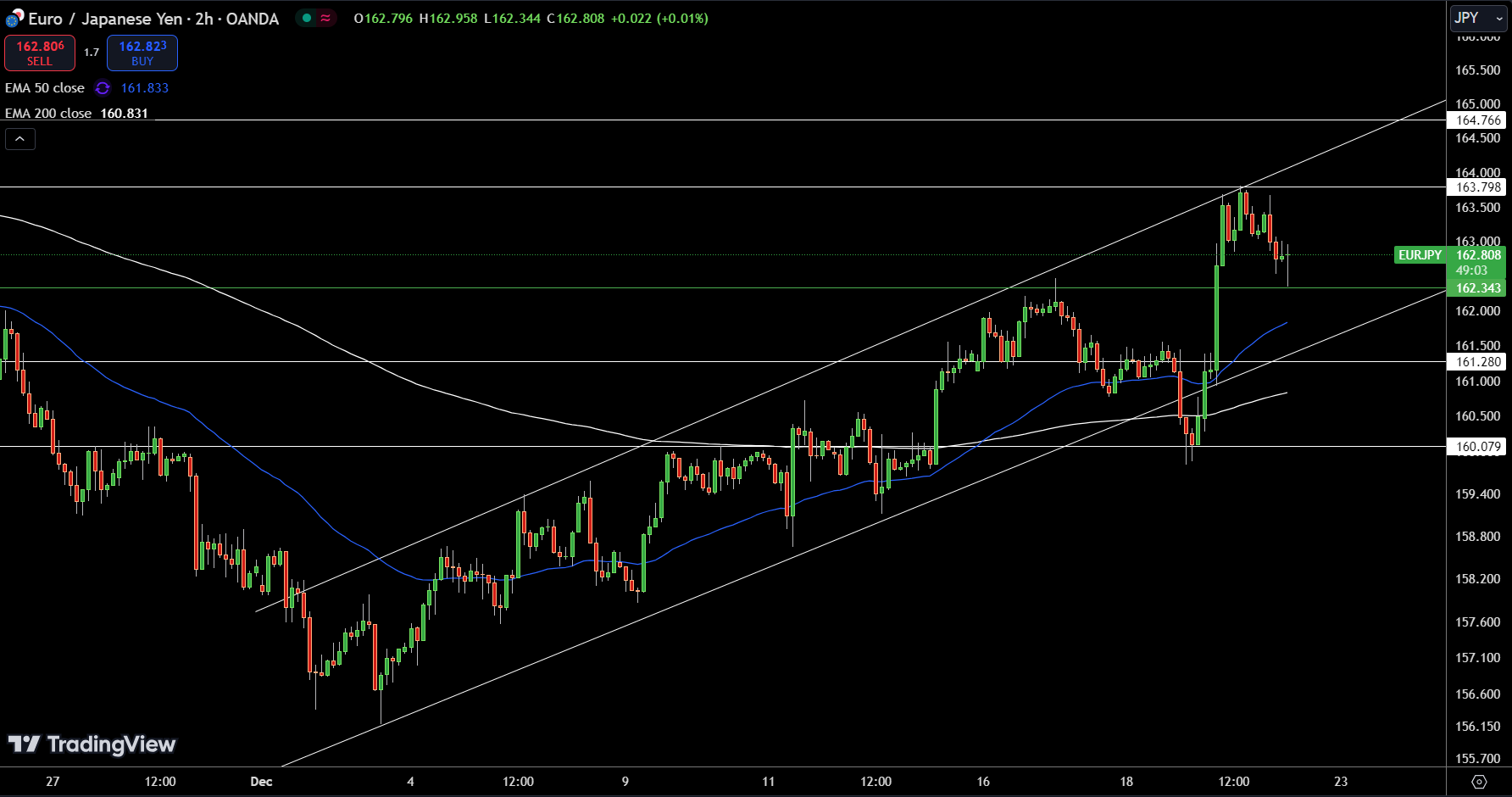Screen dimensions: 1512x797
Task: Click the green EURJPY price tag
Action: click(x=1420, y=255)
